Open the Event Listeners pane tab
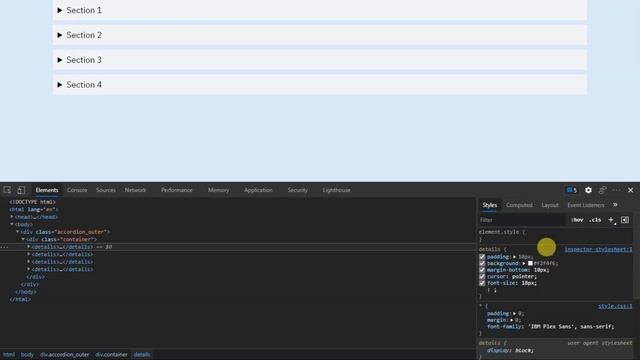This screenshot has height=360, width=640. coord(586,205)
